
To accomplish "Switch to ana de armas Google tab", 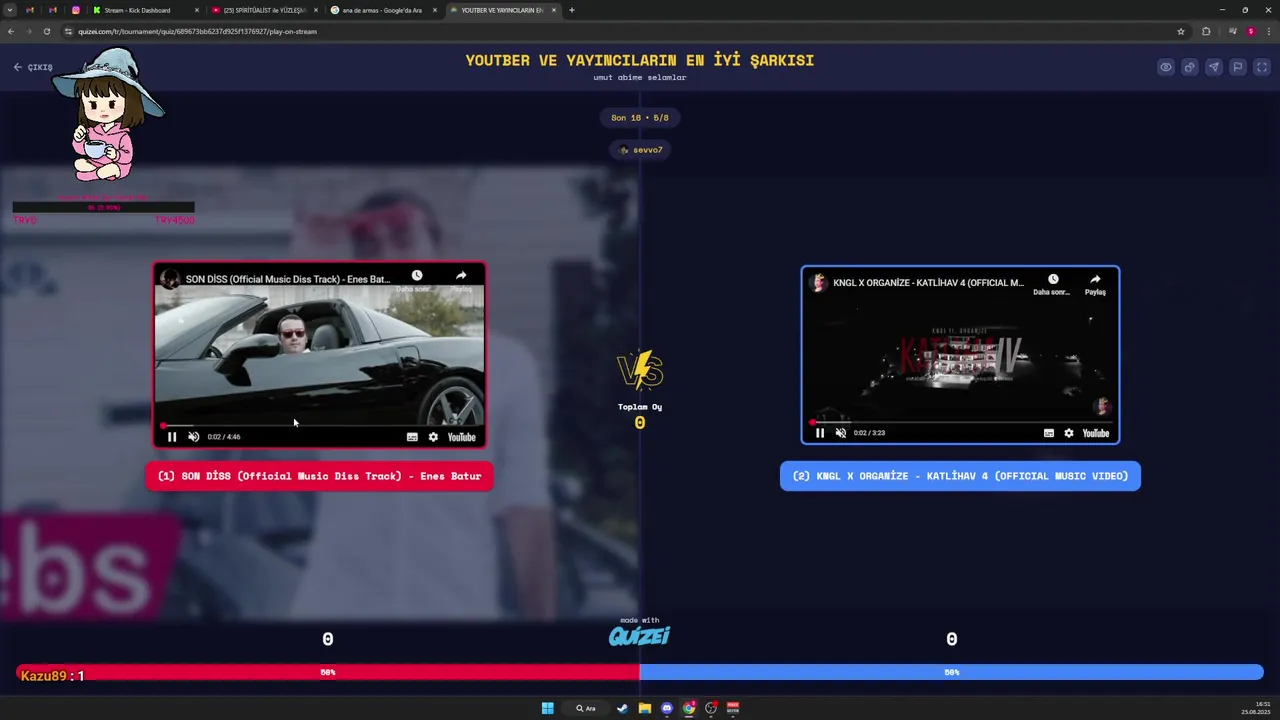I will tap(384, 10).
